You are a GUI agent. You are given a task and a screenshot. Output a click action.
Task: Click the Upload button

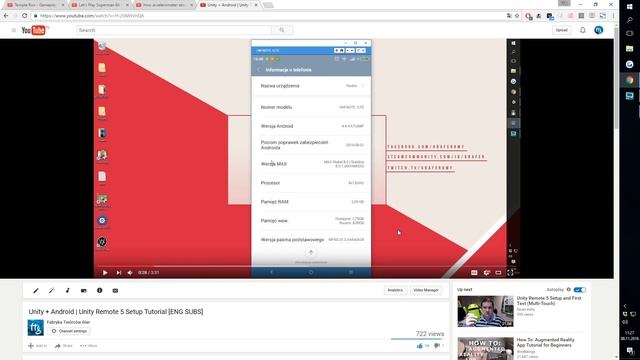pos(562,30)
